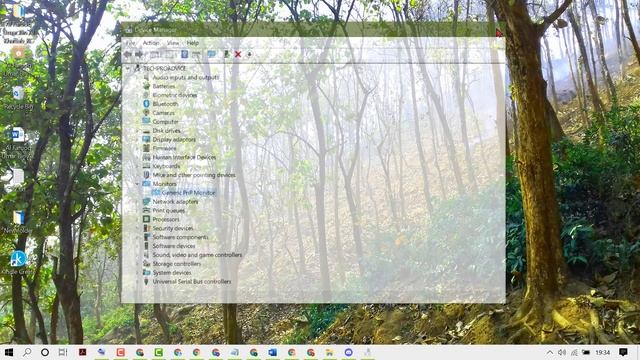Select the Software components category
The width and height of the screenshot is (640, 360).
pyautogui.click(x=180, y=237)
